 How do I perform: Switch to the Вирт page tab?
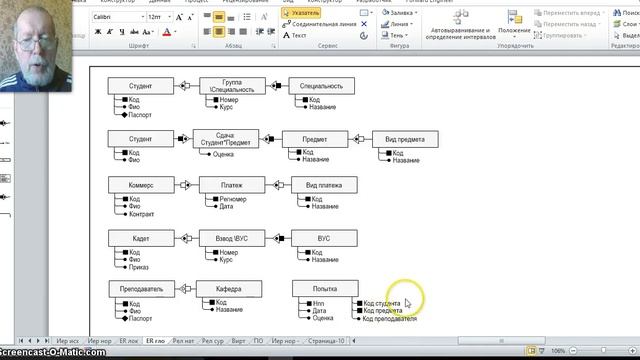(x=238, y=341)
